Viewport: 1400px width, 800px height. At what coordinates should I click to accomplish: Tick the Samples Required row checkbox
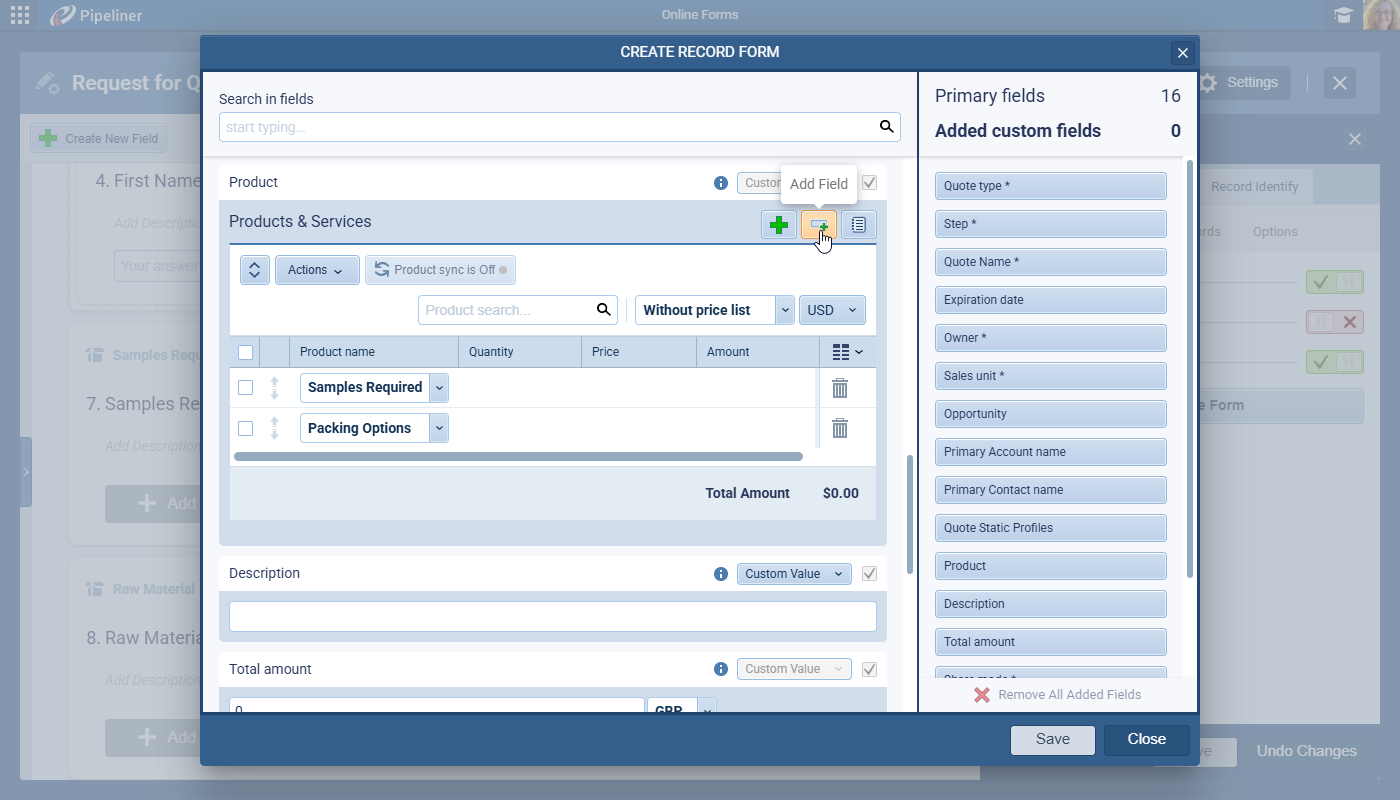point(245,388)
